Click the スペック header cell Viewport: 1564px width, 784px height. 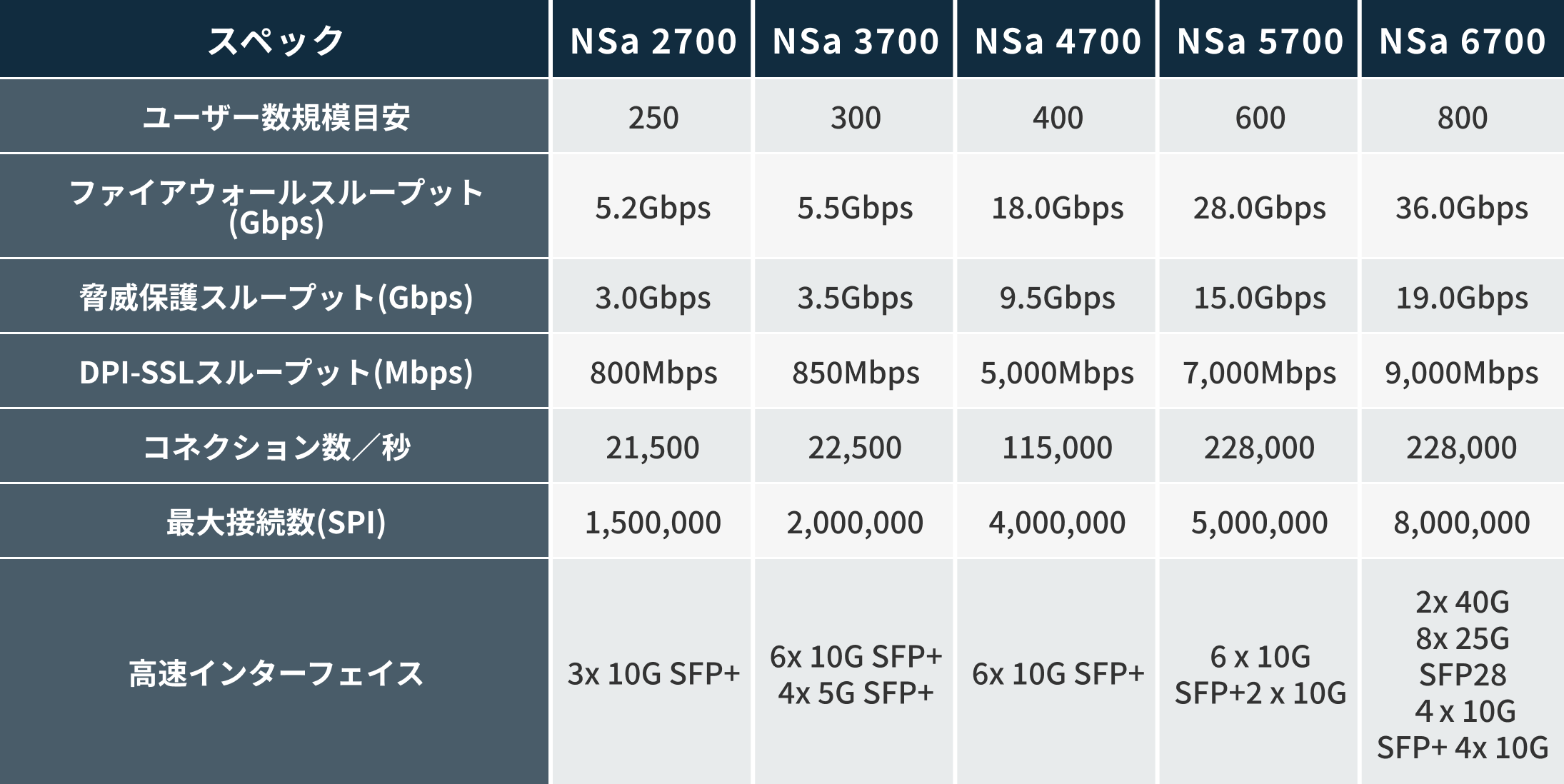274,39
